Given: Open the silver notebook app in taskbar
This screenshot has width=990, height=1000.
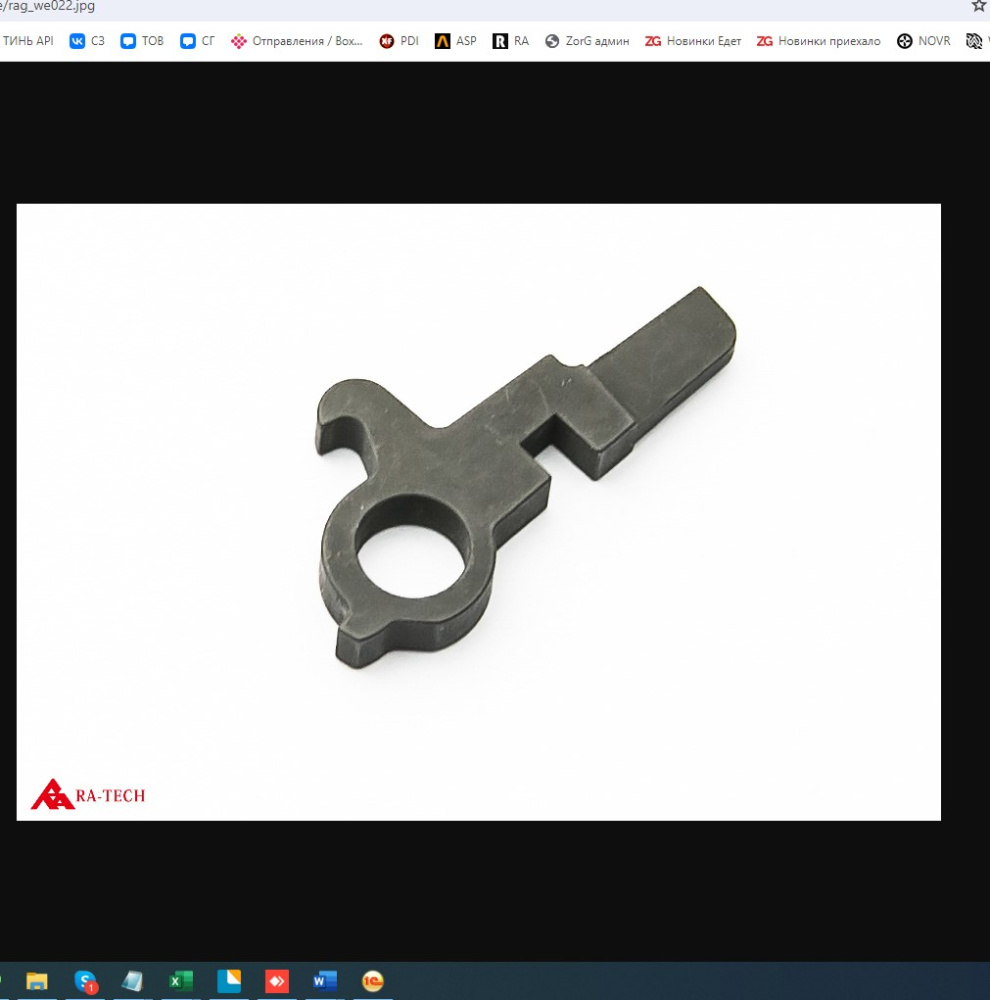Looking at the screenshot, I should (x=132, y=981).
